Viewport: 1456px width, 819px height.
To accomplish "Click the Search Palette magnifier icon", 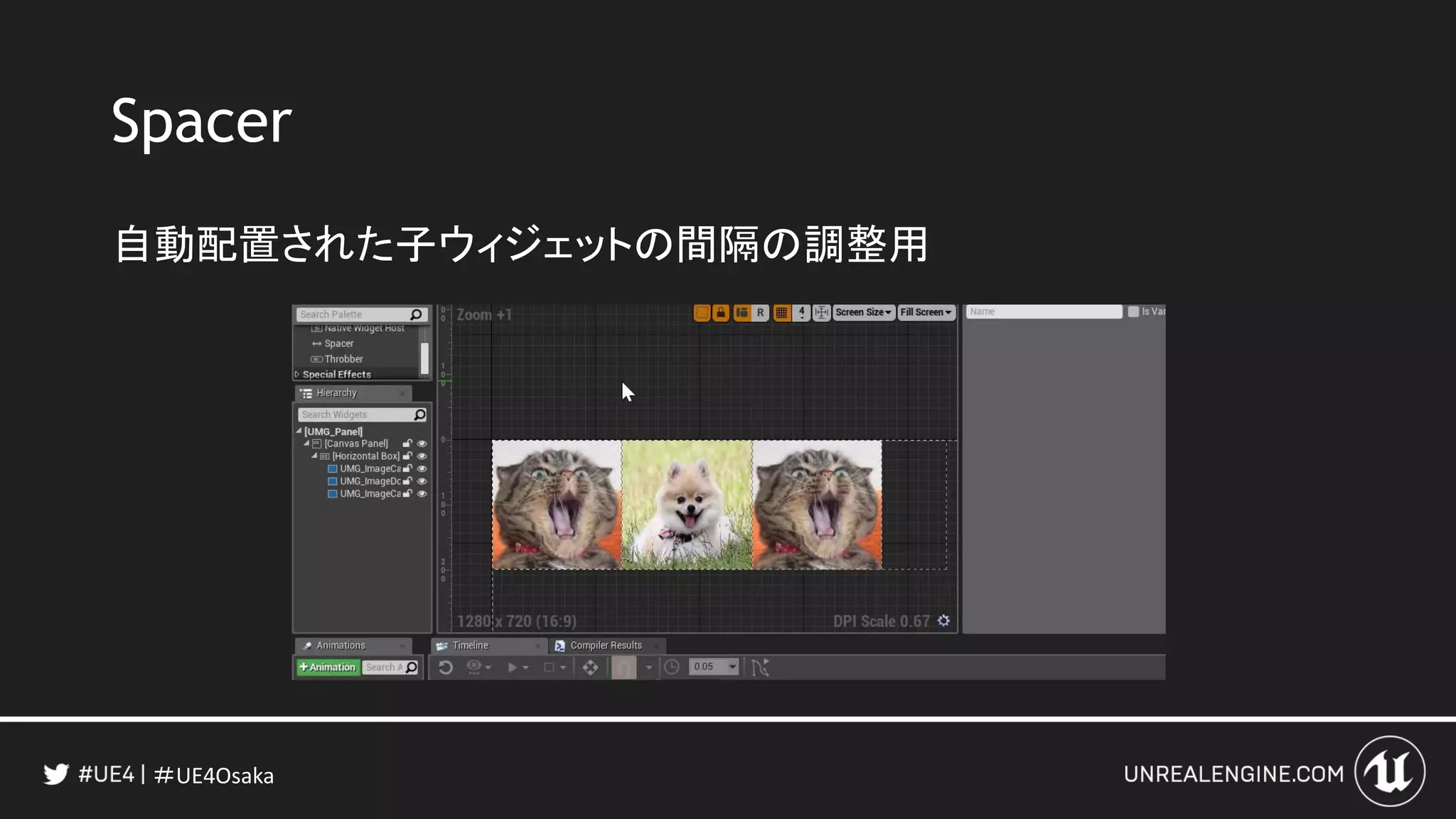I will 417,314.
